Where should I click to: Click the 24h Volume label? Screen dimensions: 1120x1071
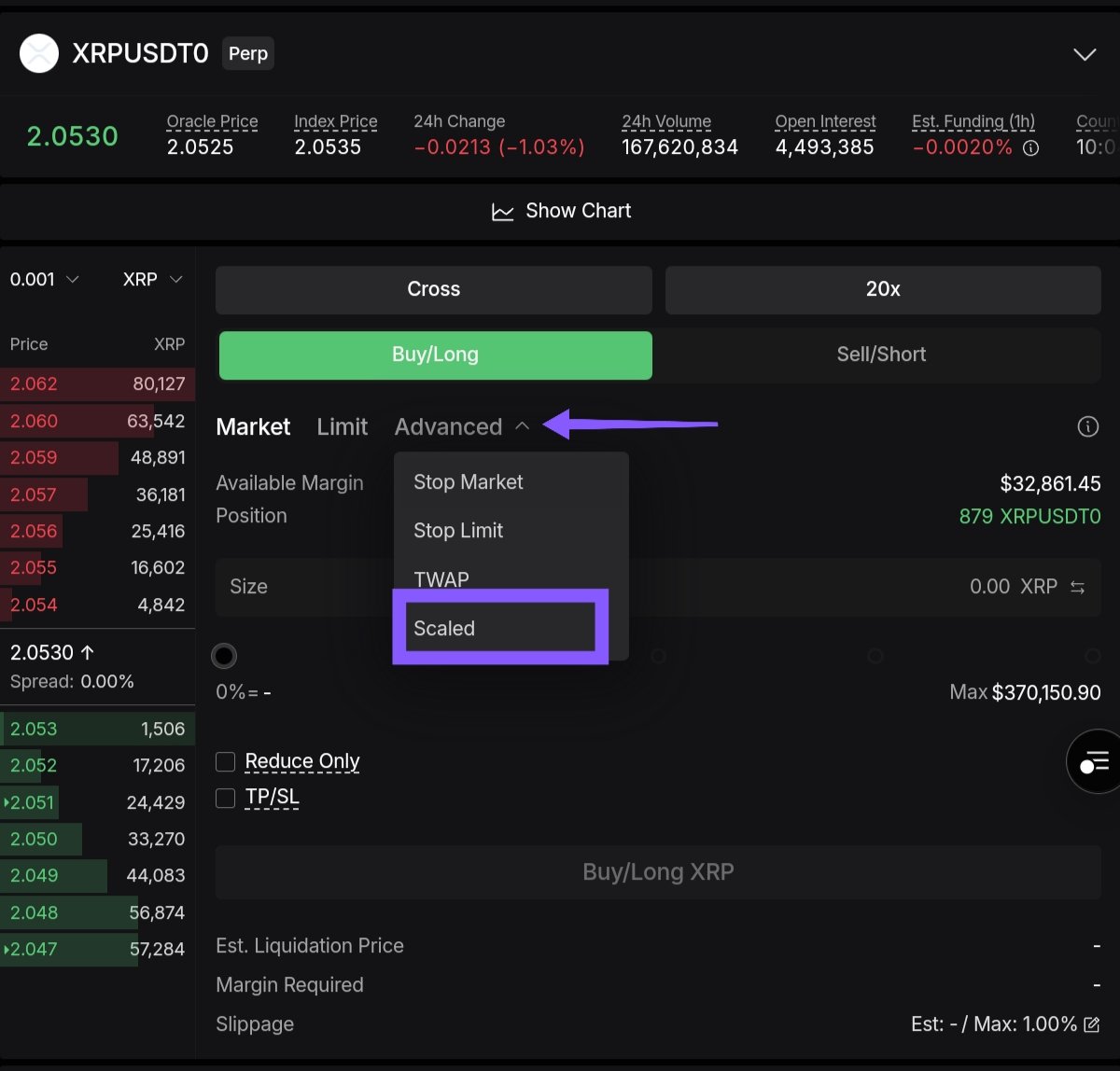tap(666, 121)
